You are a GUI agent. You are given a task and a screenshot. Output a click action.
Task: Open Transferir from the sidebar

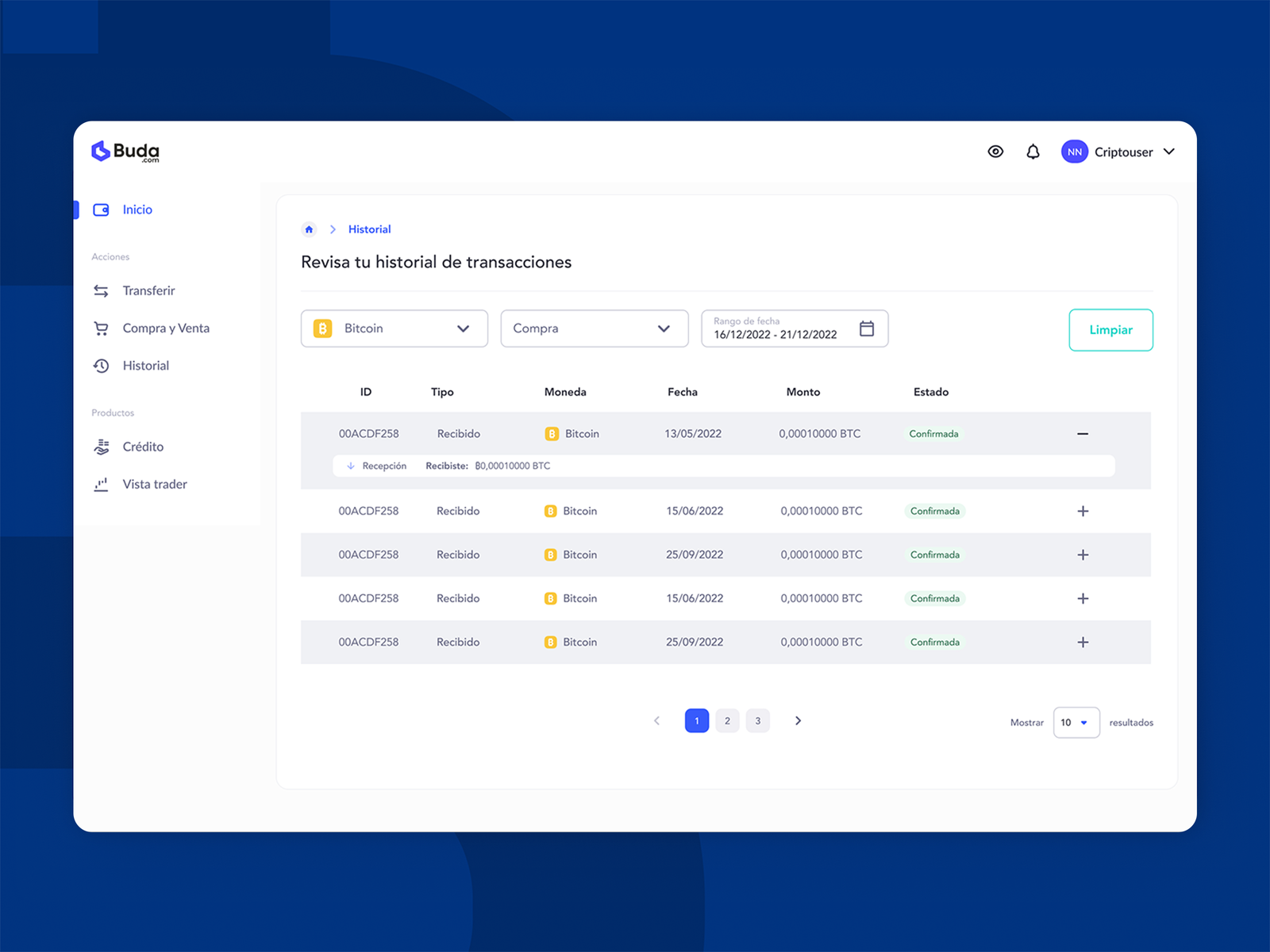tap(148, 290)
